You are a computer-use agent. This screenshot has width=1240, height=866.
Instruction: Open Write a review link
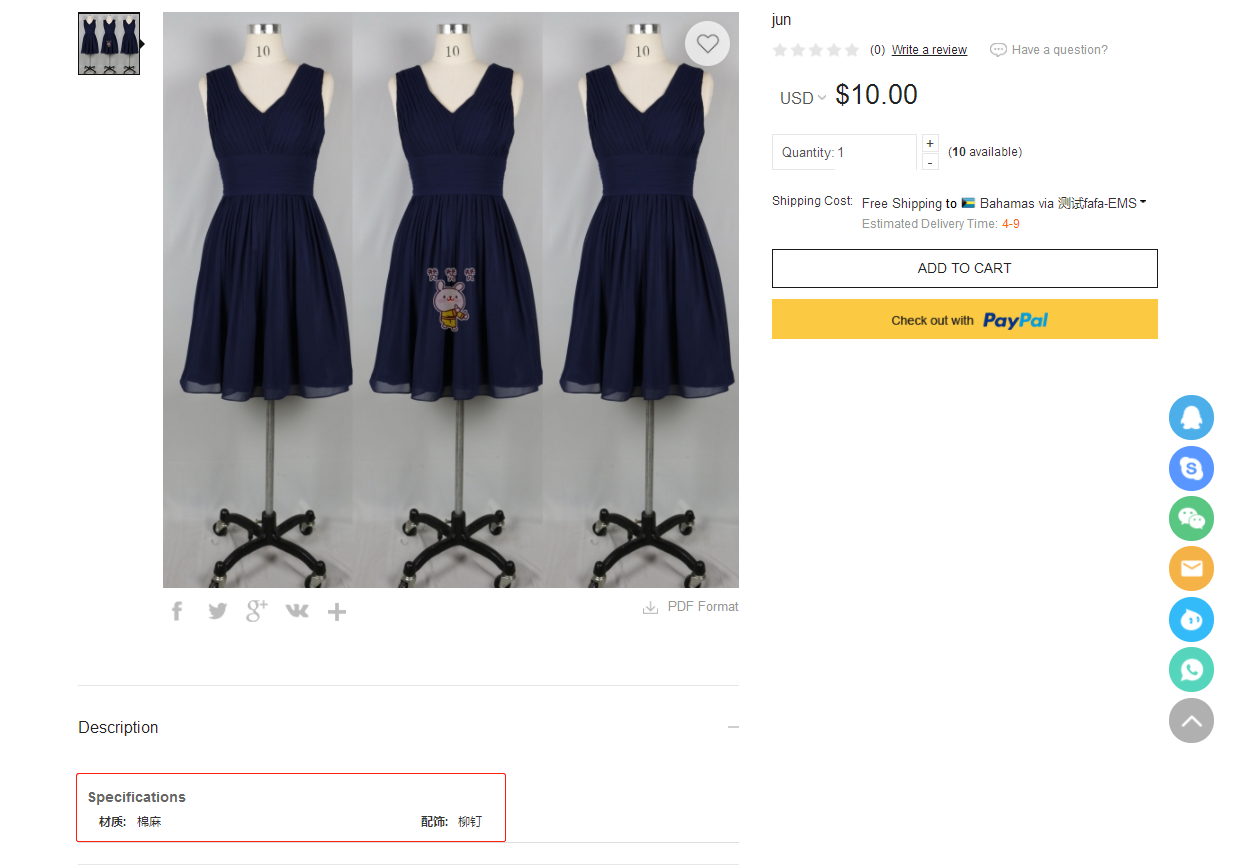[x=929, y=50]
